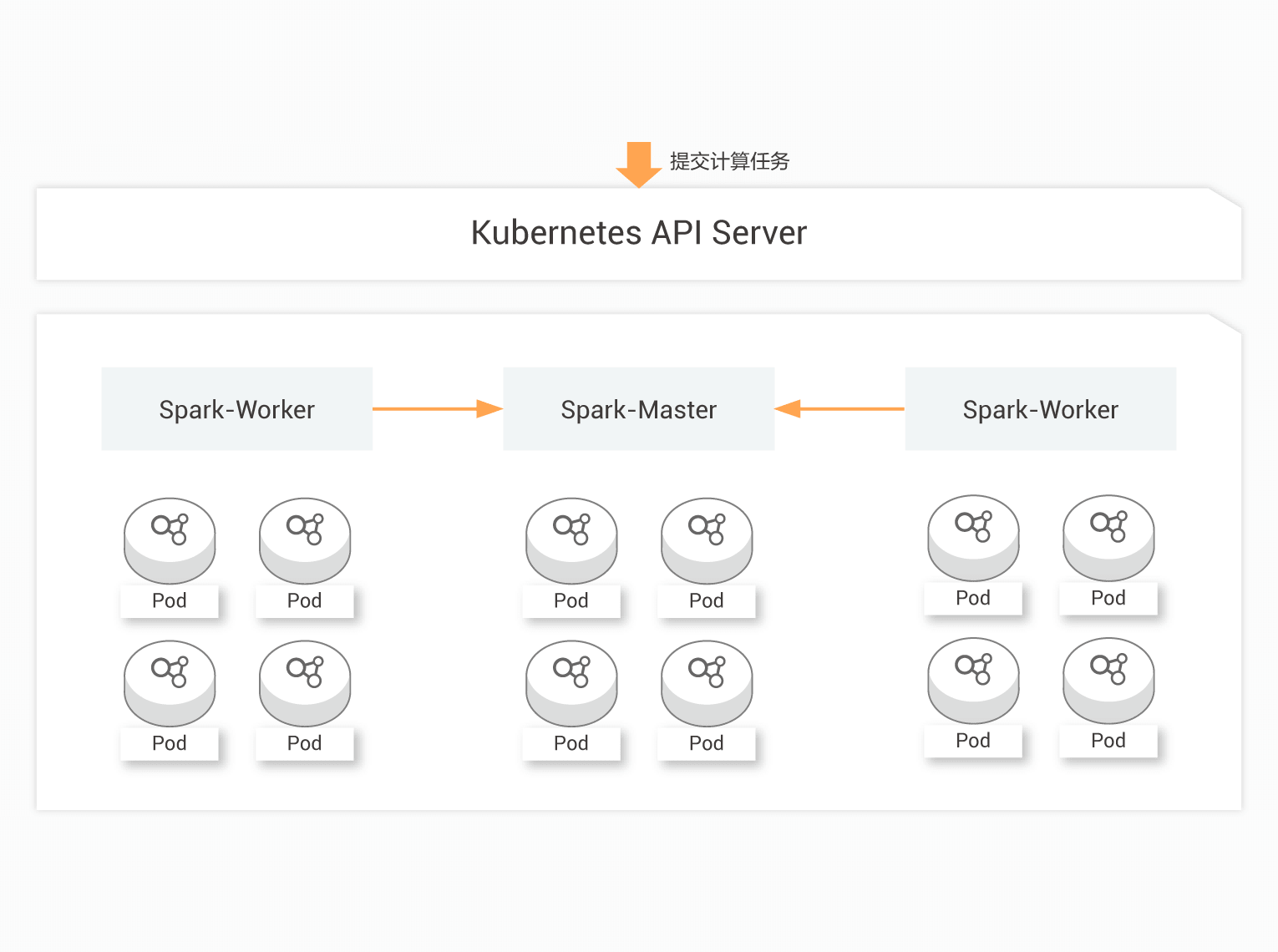Image resolution: width=1278 pixels, height=952 pixels.
Task: Click the bottom-right Pod text label under right Spark-Worker
Action: [x=1108, y=741]
